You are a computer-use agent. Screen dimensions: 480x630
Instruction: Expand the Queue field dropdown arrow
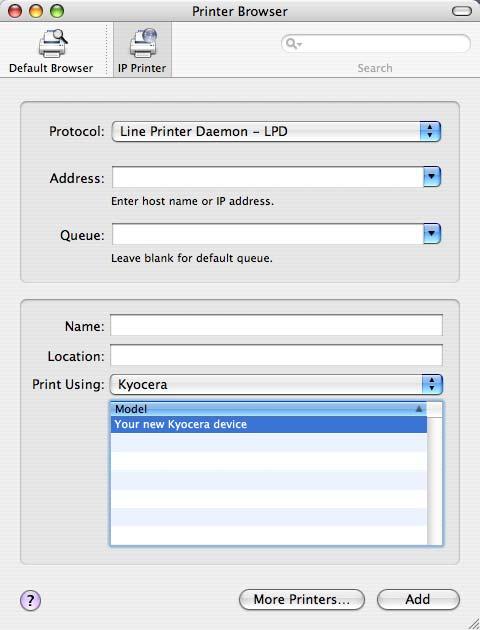[432, 234]
